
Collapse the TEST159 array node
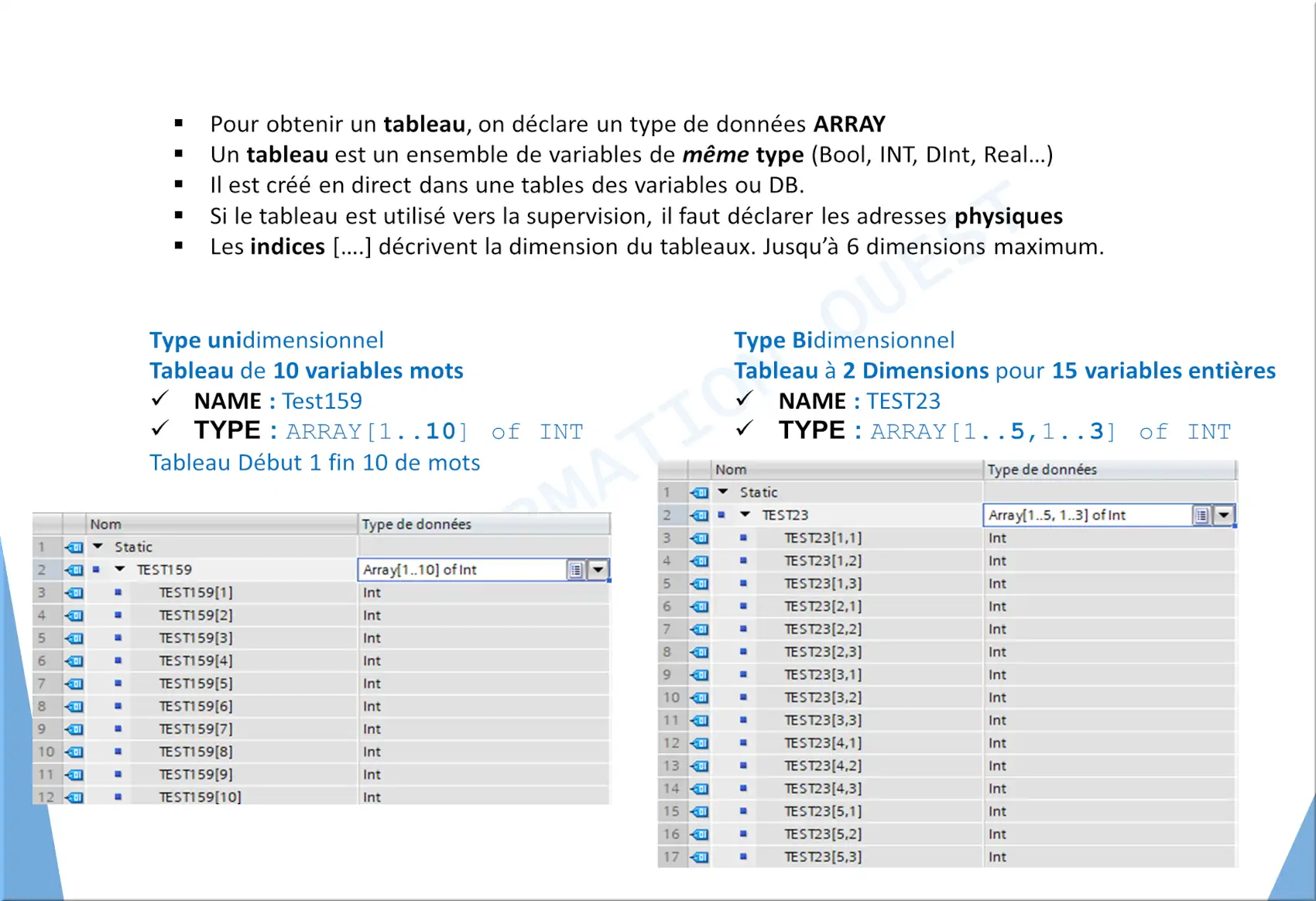click(x=120, y=569)
